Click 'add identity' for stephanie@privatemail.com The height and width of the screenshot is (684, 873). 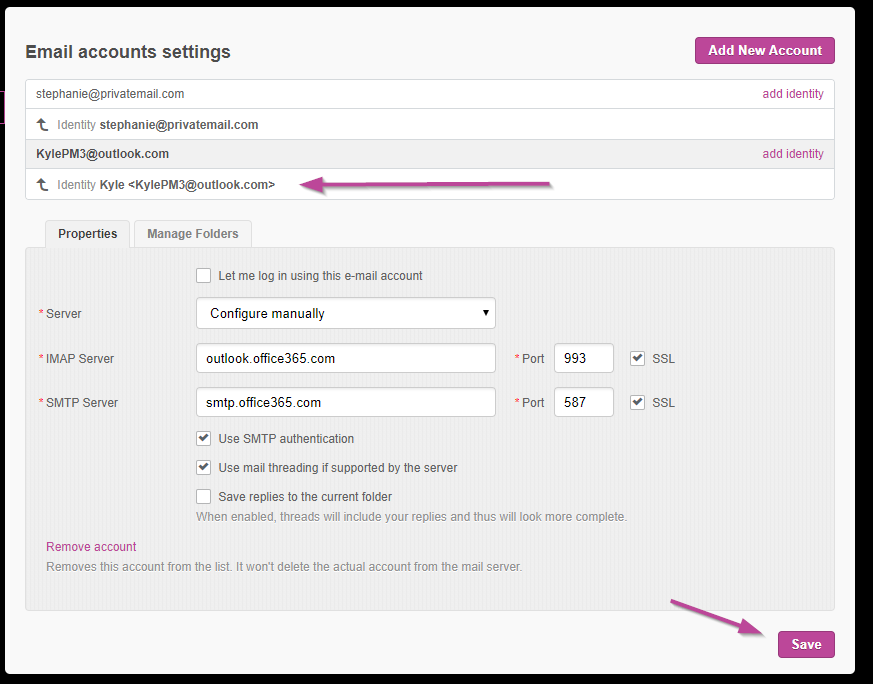pos(792,94)
